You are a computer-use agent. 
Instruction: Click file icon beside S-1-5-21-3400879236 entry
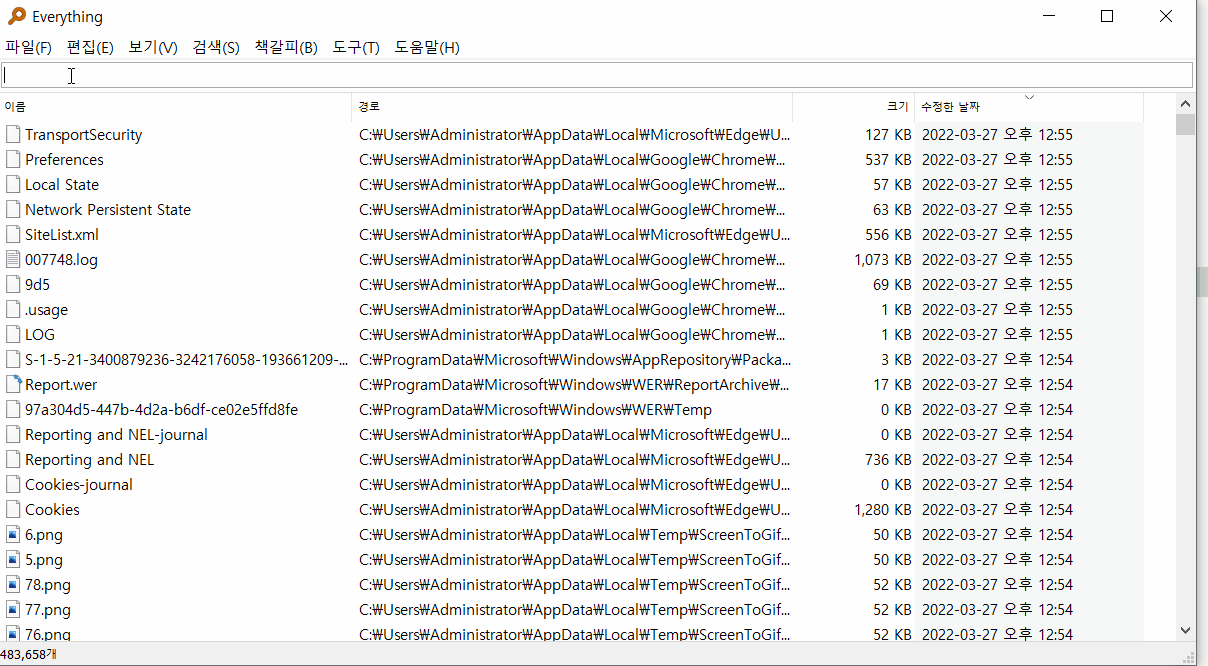pyautogui.click(x=13, y=359)
